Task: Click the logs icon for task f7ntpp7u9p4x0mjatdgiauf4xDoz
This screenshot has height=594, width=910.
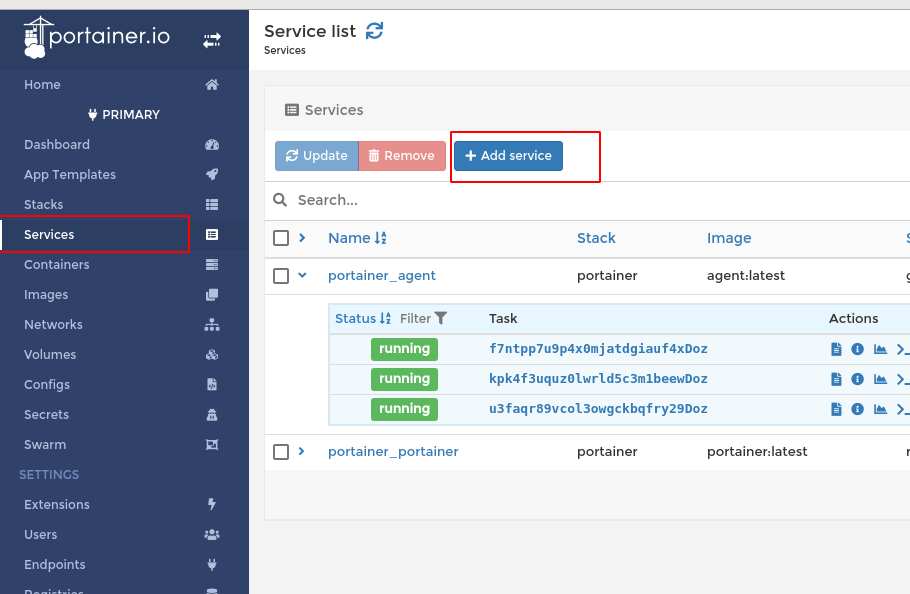Action: (x=836, y=349)
